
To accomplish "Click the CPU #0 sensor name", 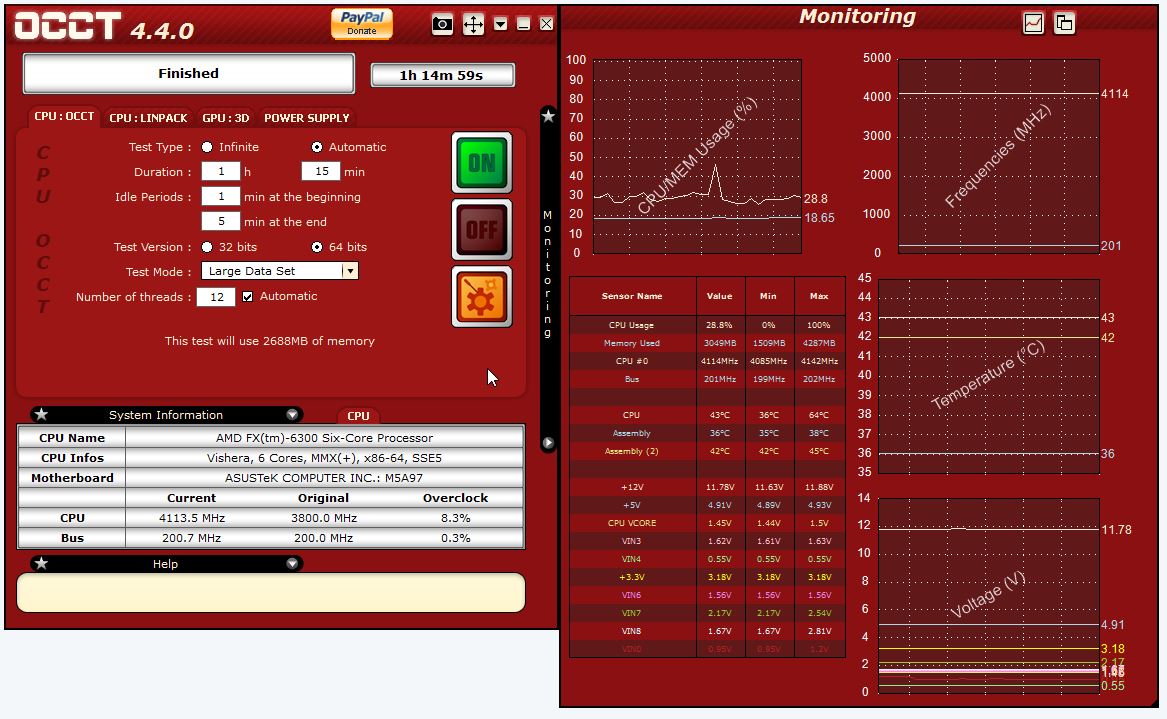I will (632, 361).
